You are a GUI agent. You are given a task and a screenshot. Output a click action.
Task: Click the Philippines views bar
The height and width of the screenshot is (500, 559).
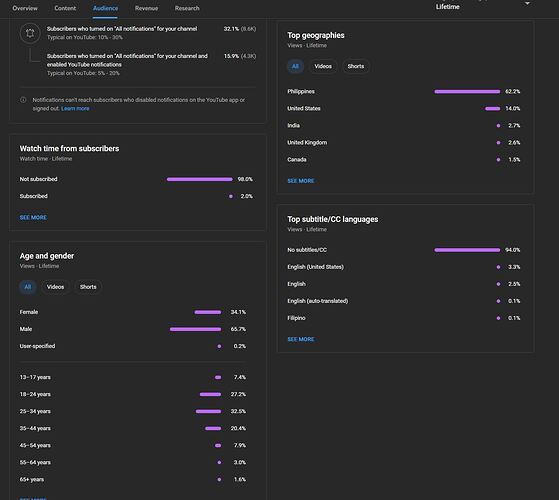(x=467, y=92)
